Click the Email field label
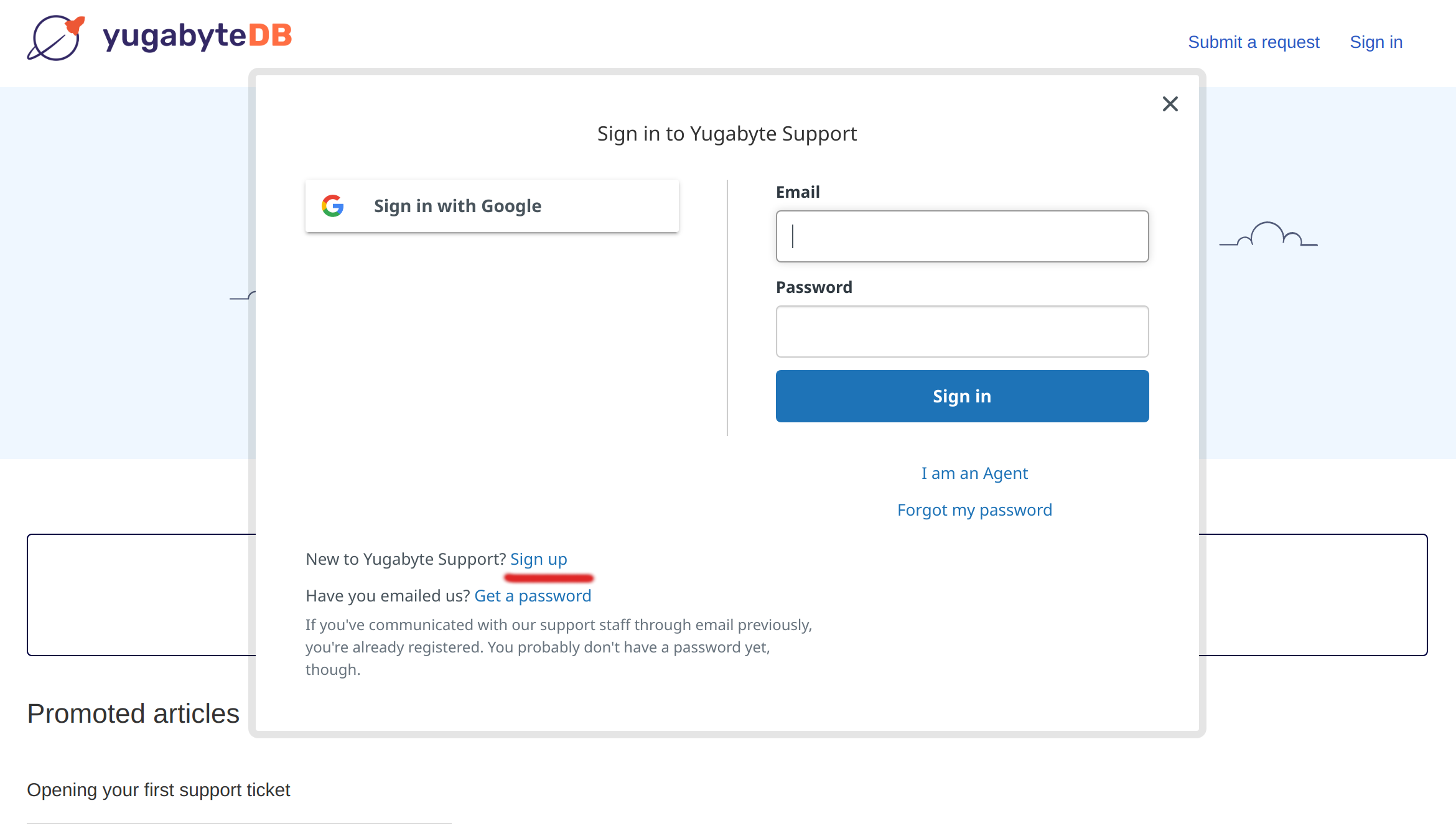Image resolution: width=1456 pixels, height=826 pixels. pyautogui.click(x=798, y=192)
